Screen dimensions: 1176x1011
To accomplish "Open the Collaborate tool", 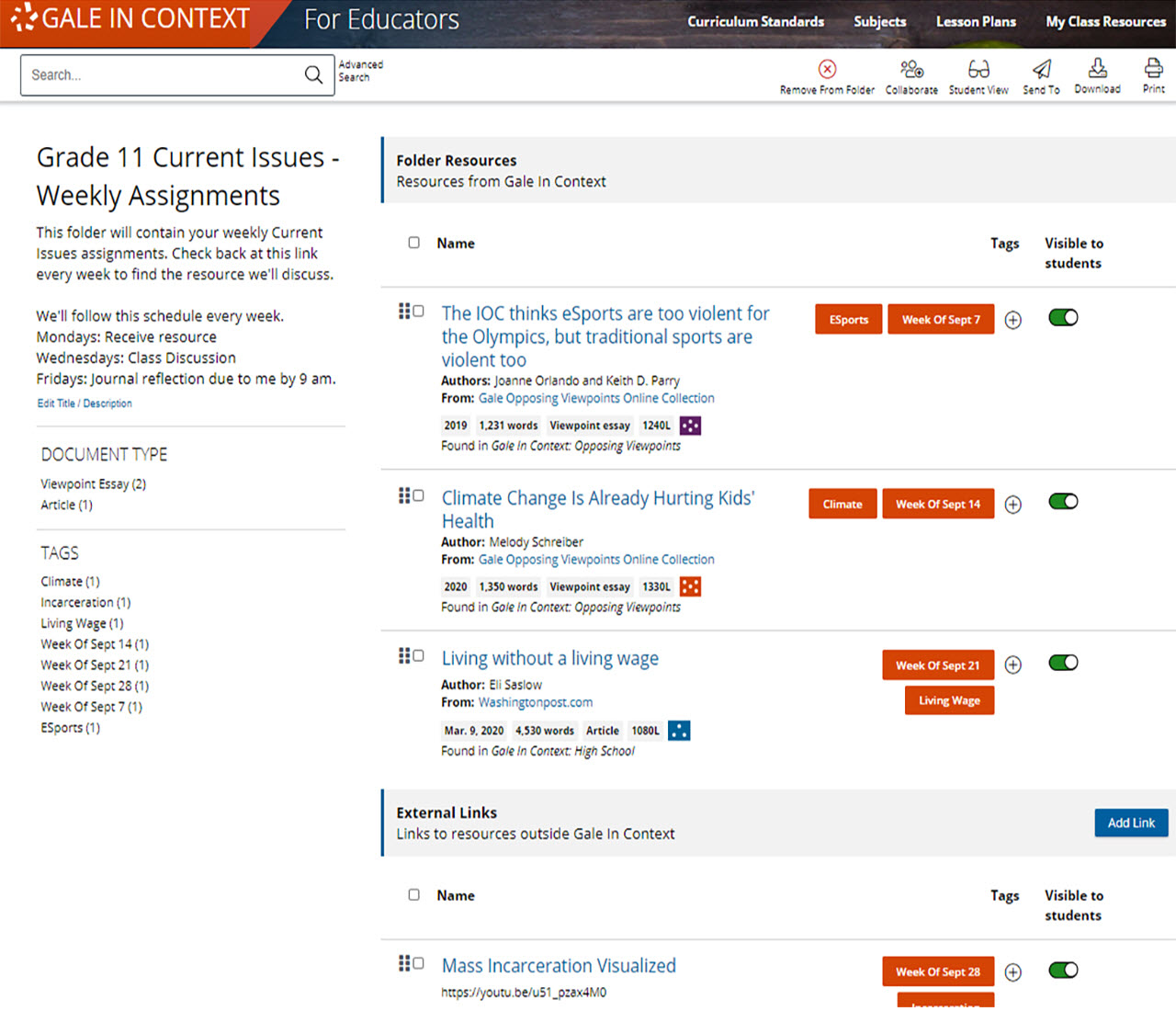I will pyautogui.click(x=911, y=69).
